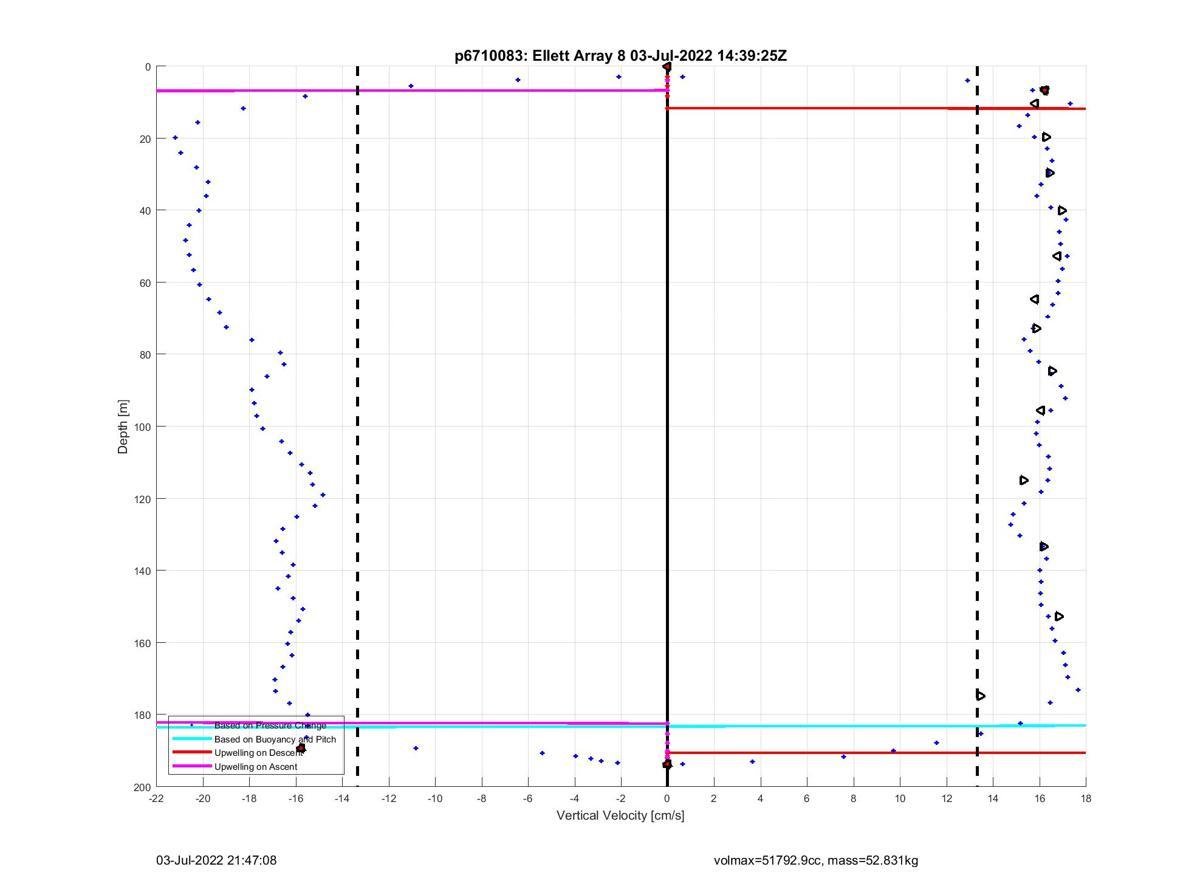Click x-axis tick label '-22'
This screenshot has width=1200, height=885.
click(x=156, y=798)
